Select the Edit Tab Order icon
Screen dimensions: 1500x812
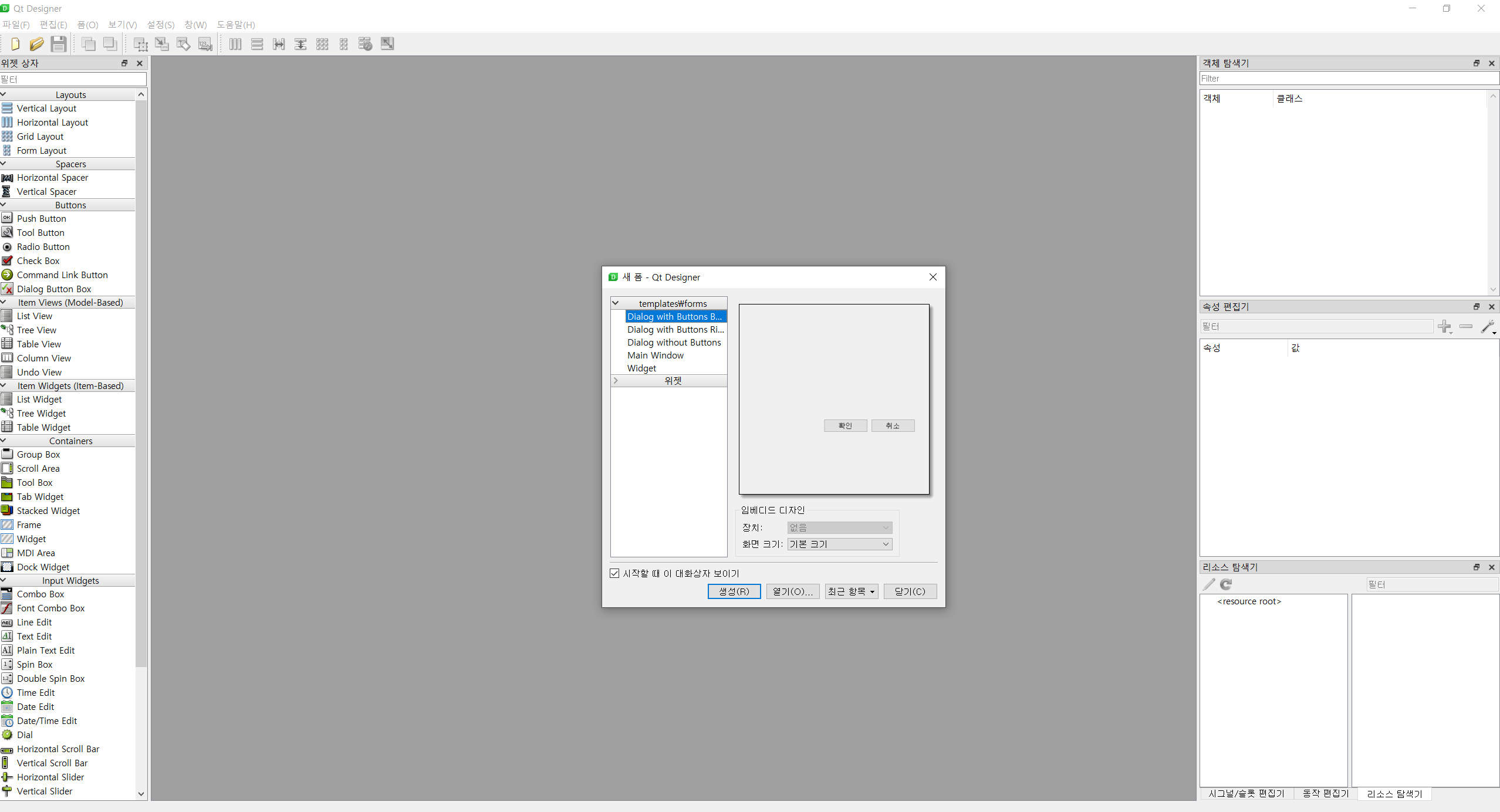coord(205,44)
